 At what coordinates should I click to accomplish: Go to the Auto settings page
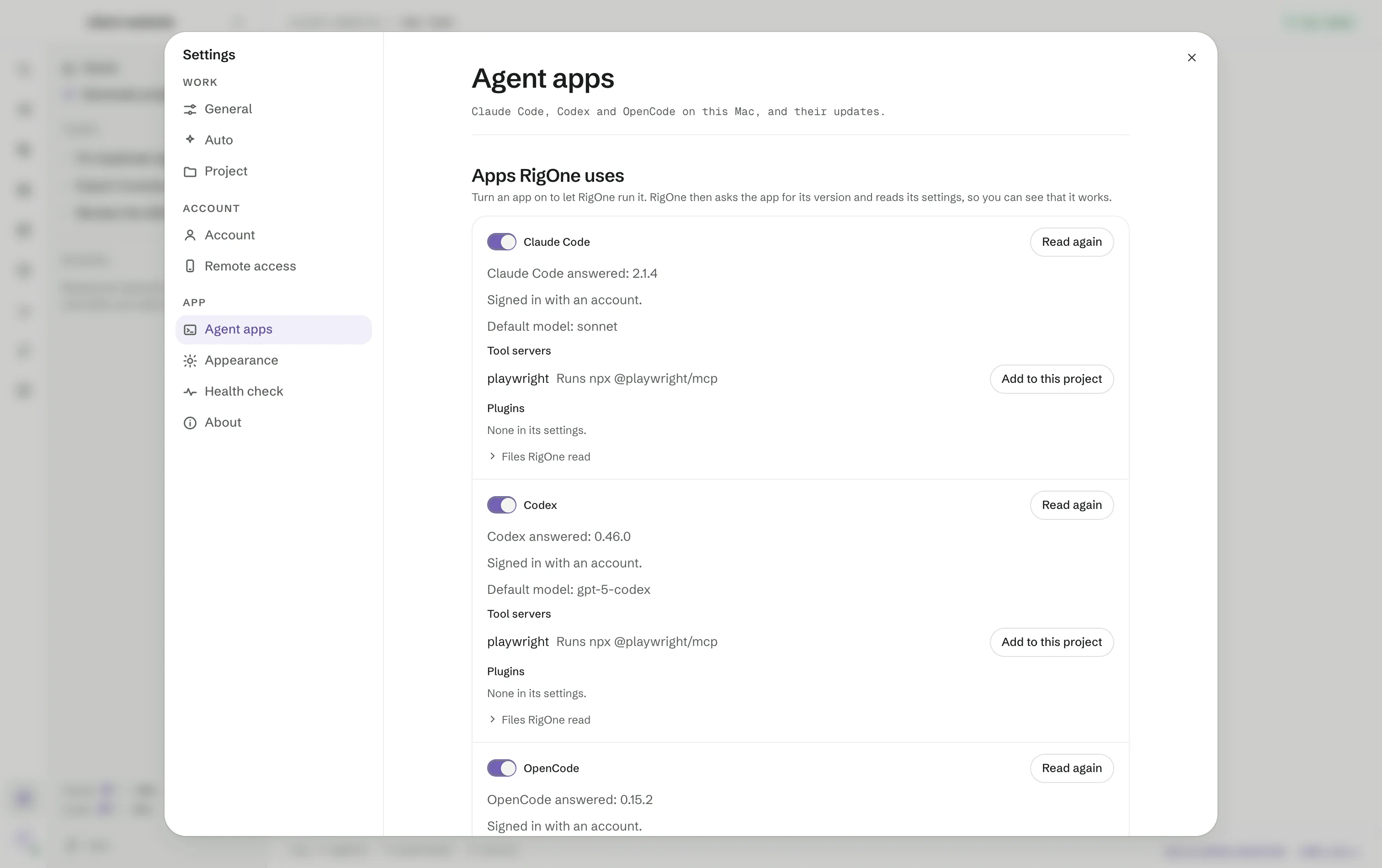(274, 140)
